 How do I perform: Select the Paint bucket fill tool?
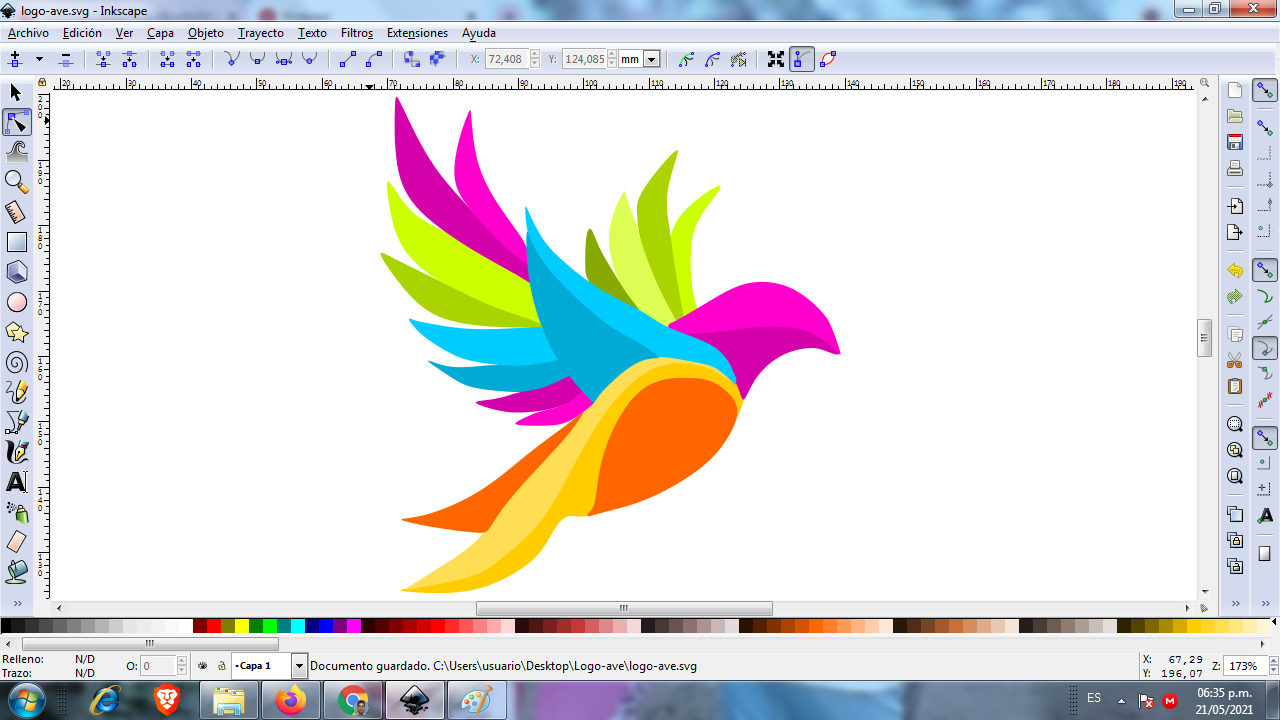tap(16, 572)
